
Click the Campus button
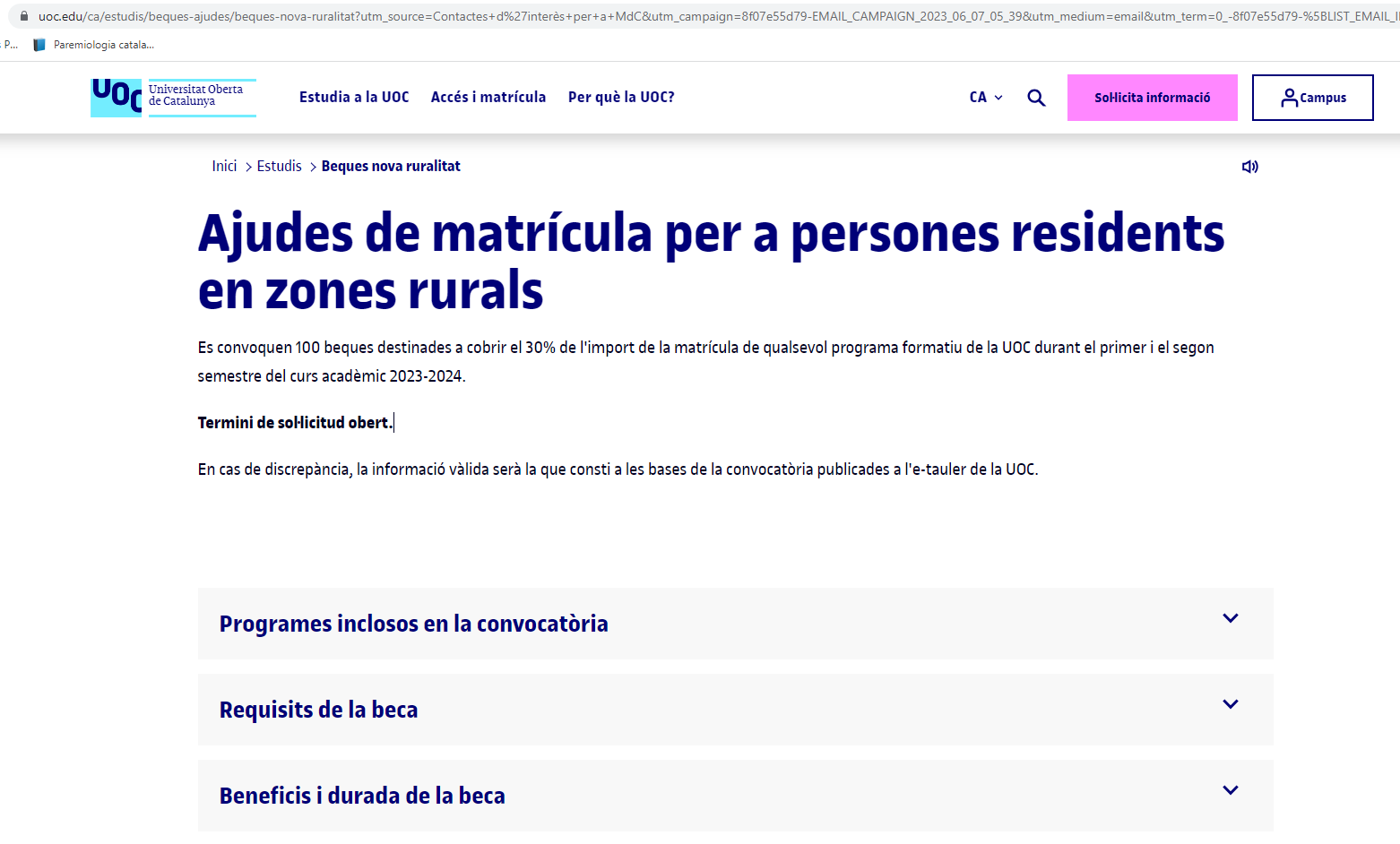pos(1312,98)
